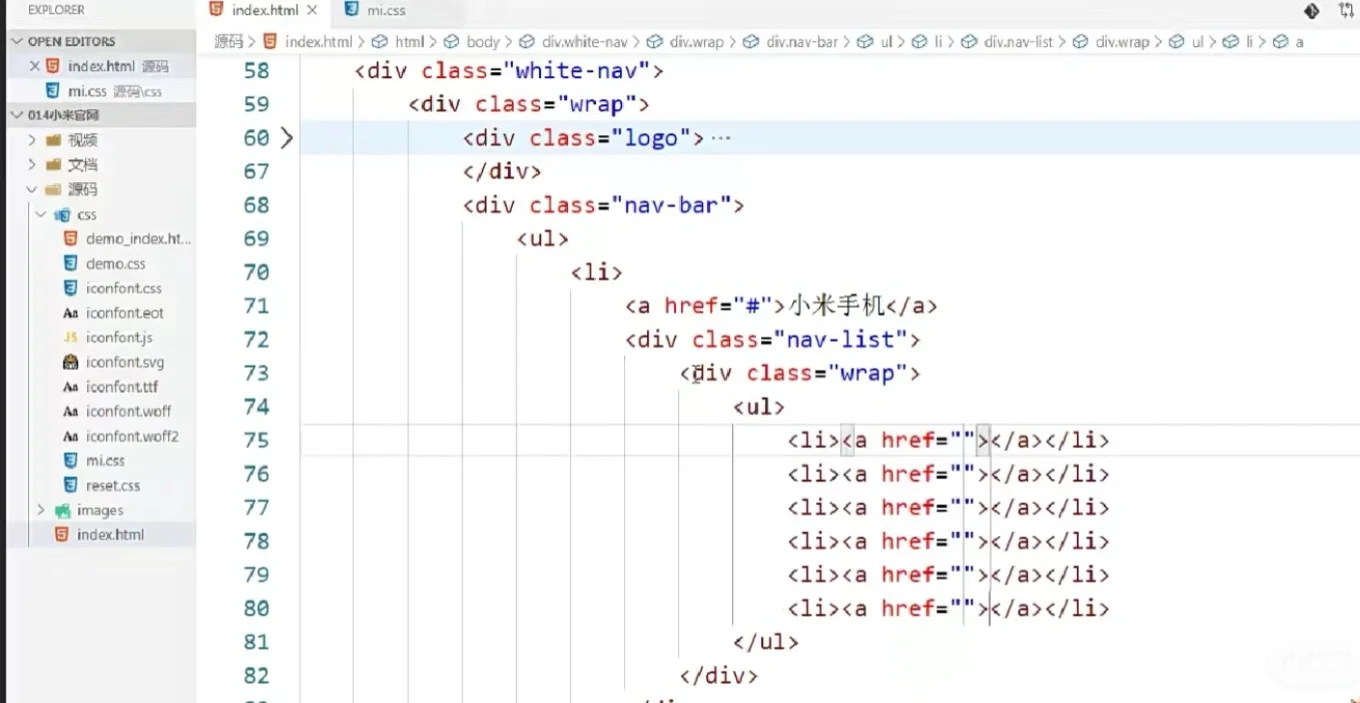Close index.html in Open Editors with the X icon
Screen dimensions: 1360x703
[x=34, y=66]
